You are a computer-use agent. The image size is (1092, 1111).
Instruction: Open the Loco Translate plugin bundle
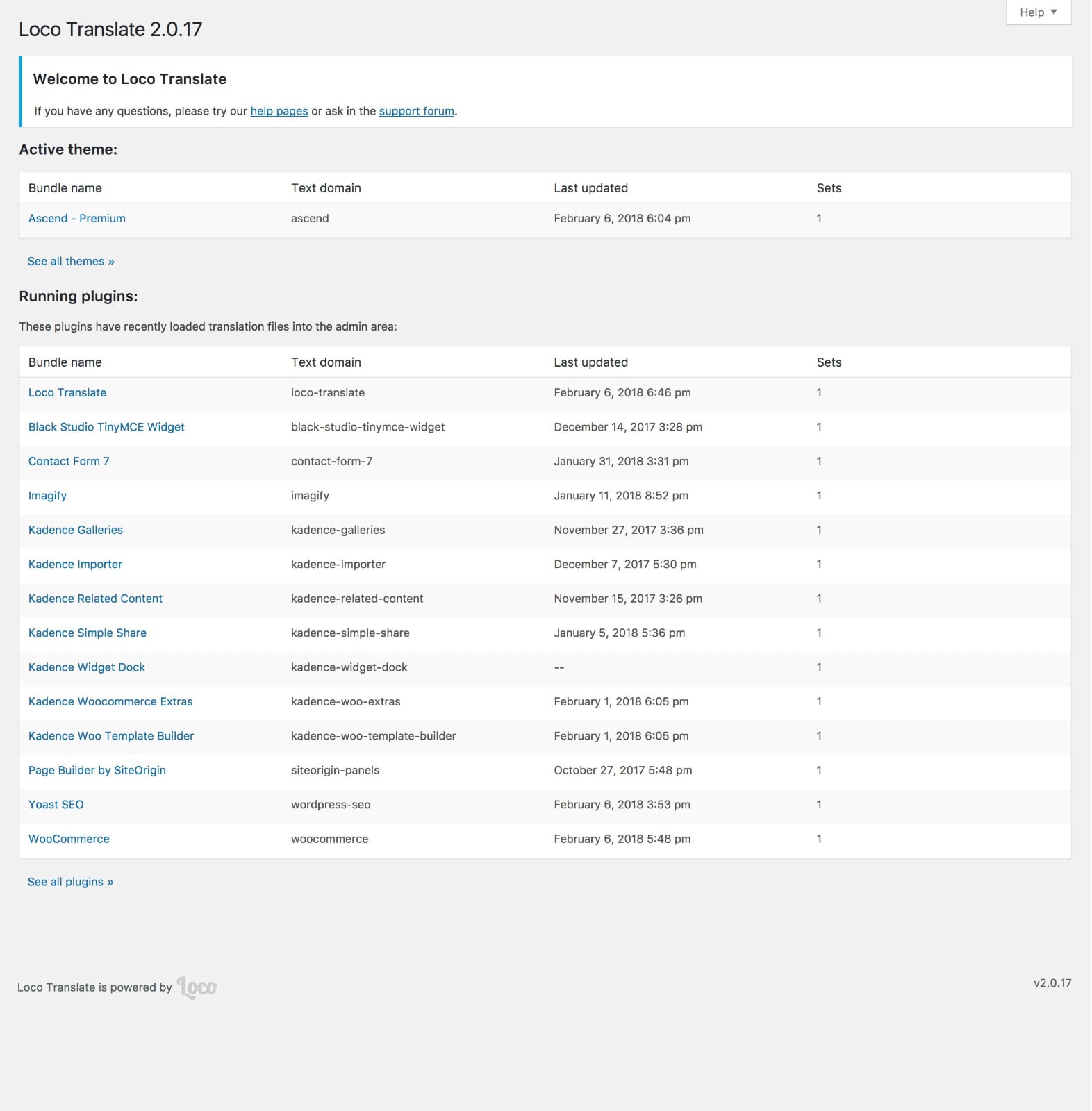coord(67,392)
